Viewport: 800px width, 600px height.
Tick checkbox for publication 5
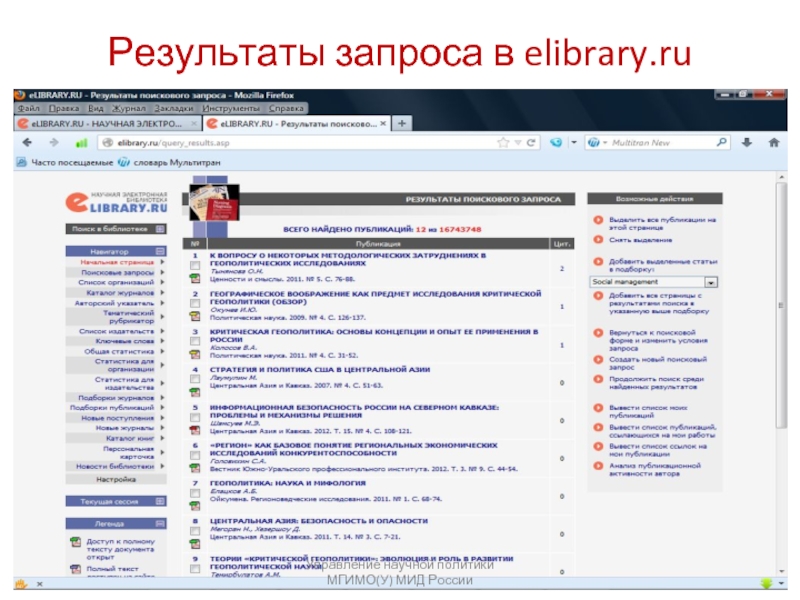click(195, 417)
